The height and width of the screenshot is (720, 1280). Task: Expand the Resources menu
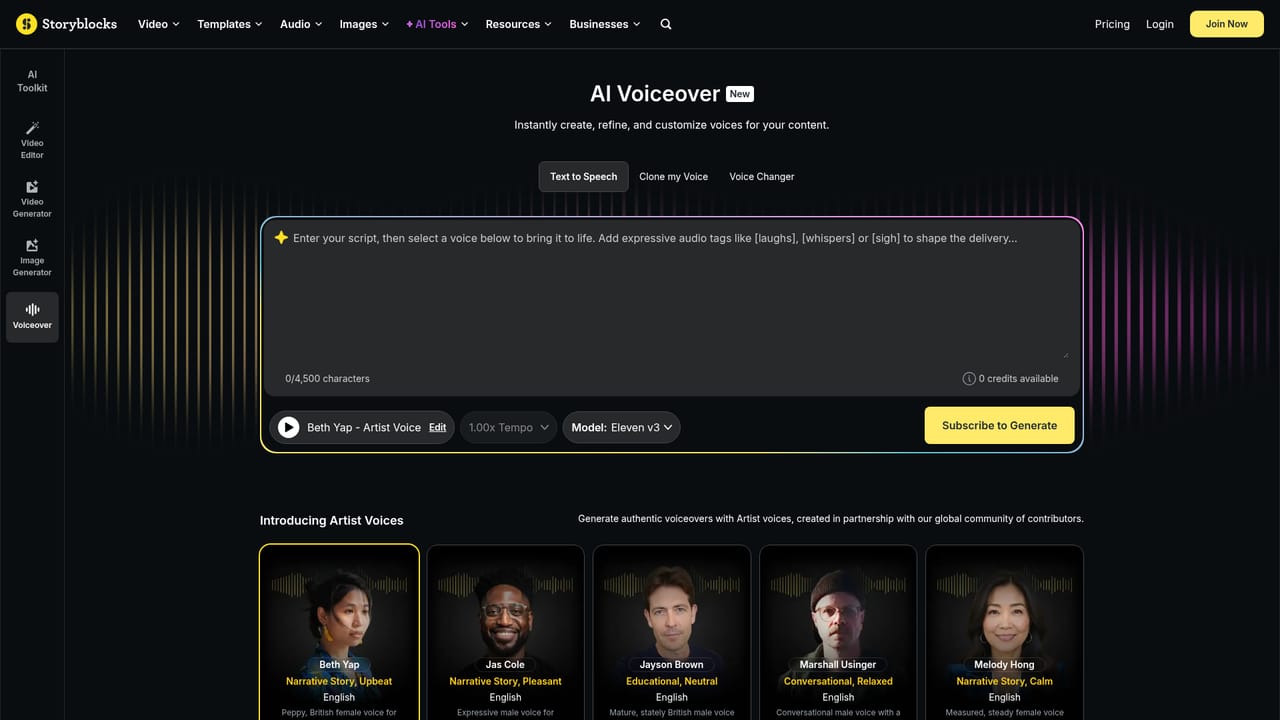pos(519,24)
